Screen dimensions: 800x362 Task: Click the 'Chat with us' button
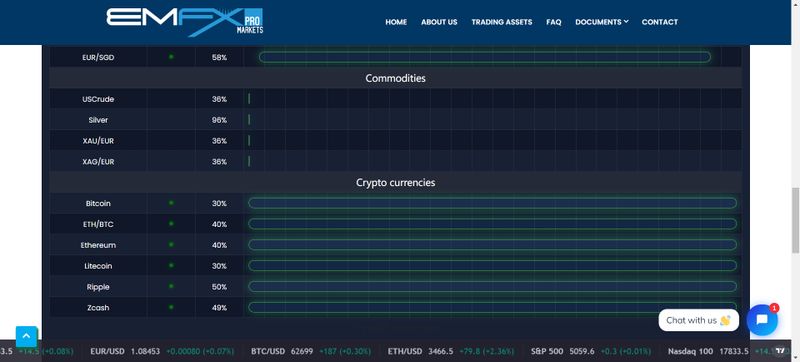click(x=698, y=320)
